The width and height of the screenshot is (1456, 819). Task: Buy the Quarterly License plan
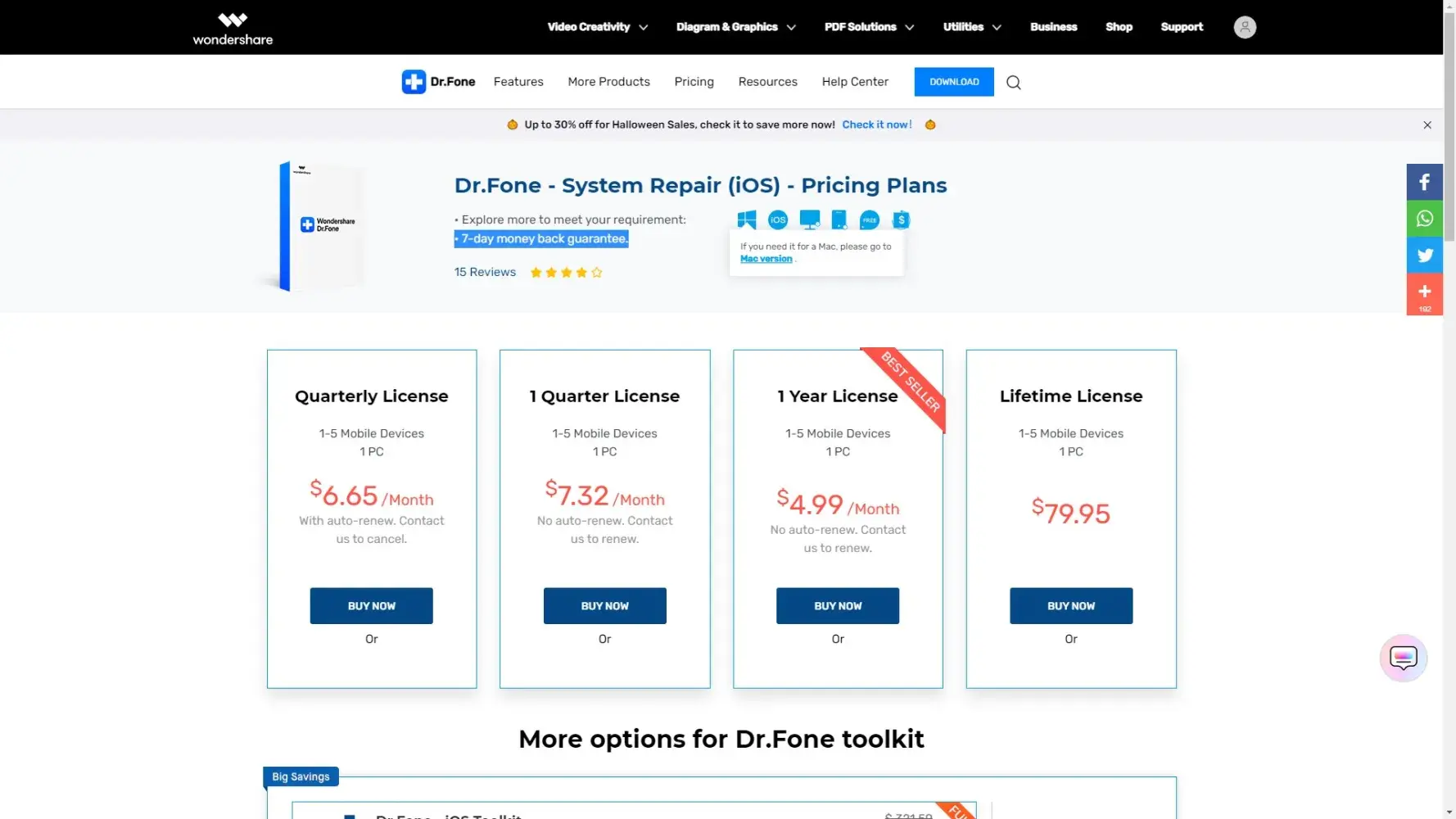[371, 606]
